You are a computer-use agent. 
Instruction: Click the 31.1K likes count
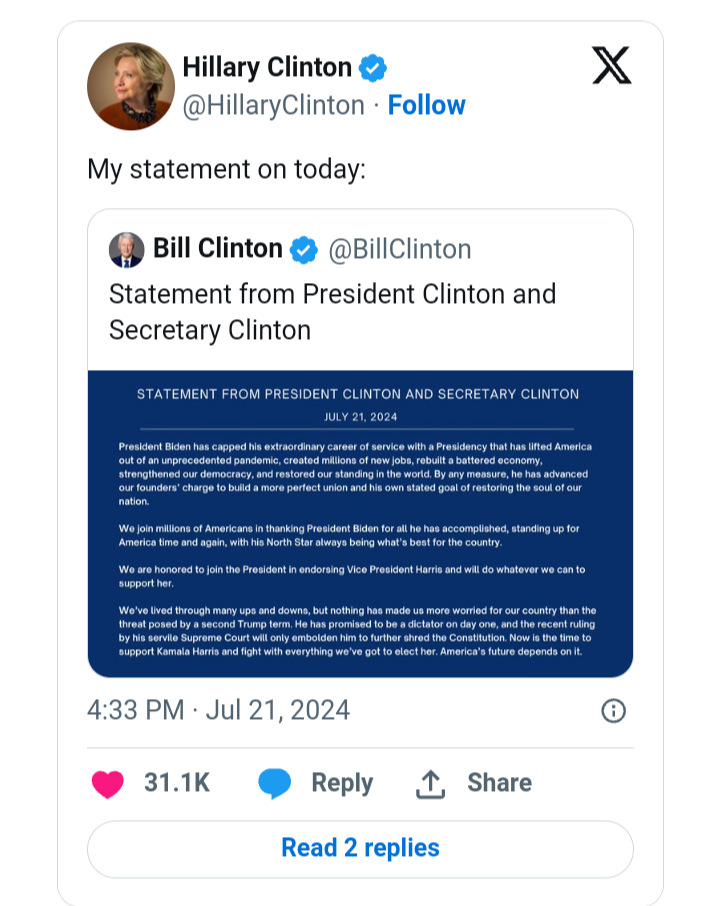coord(177,783)
